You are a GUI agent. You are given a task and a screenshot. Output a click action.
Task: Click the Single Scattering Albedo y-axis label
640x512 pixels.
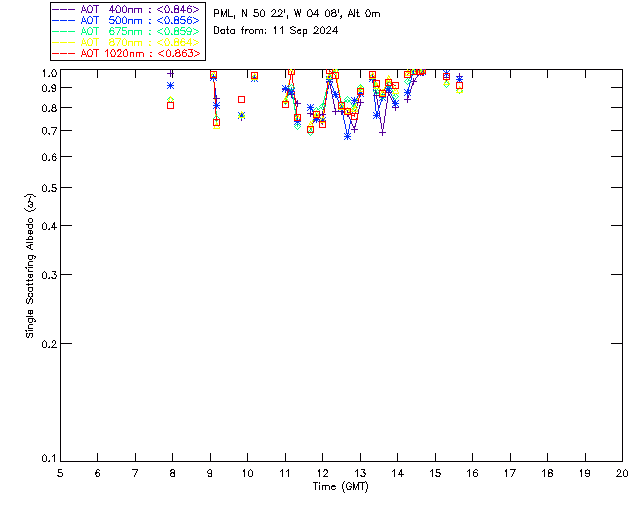[x=30, y=266]
